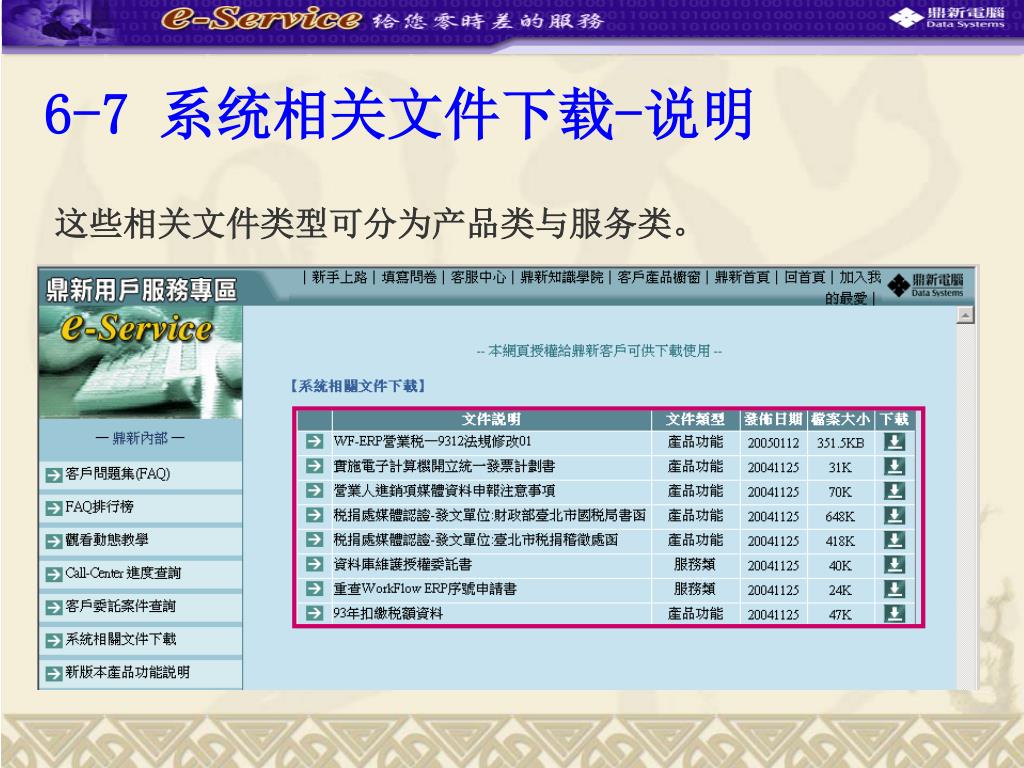Select WF-ERP營業稅—9312法規修改01 file name

(x=432, y=441)
